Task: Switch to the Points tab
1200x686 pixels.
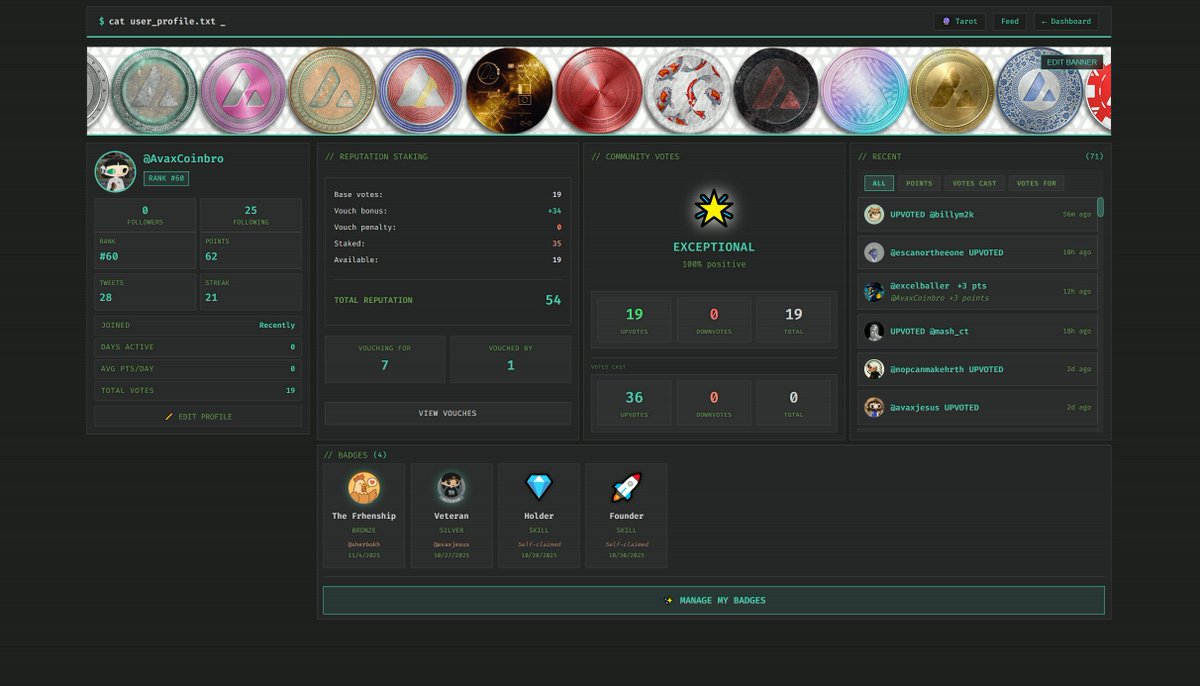Action: (919, 183)
